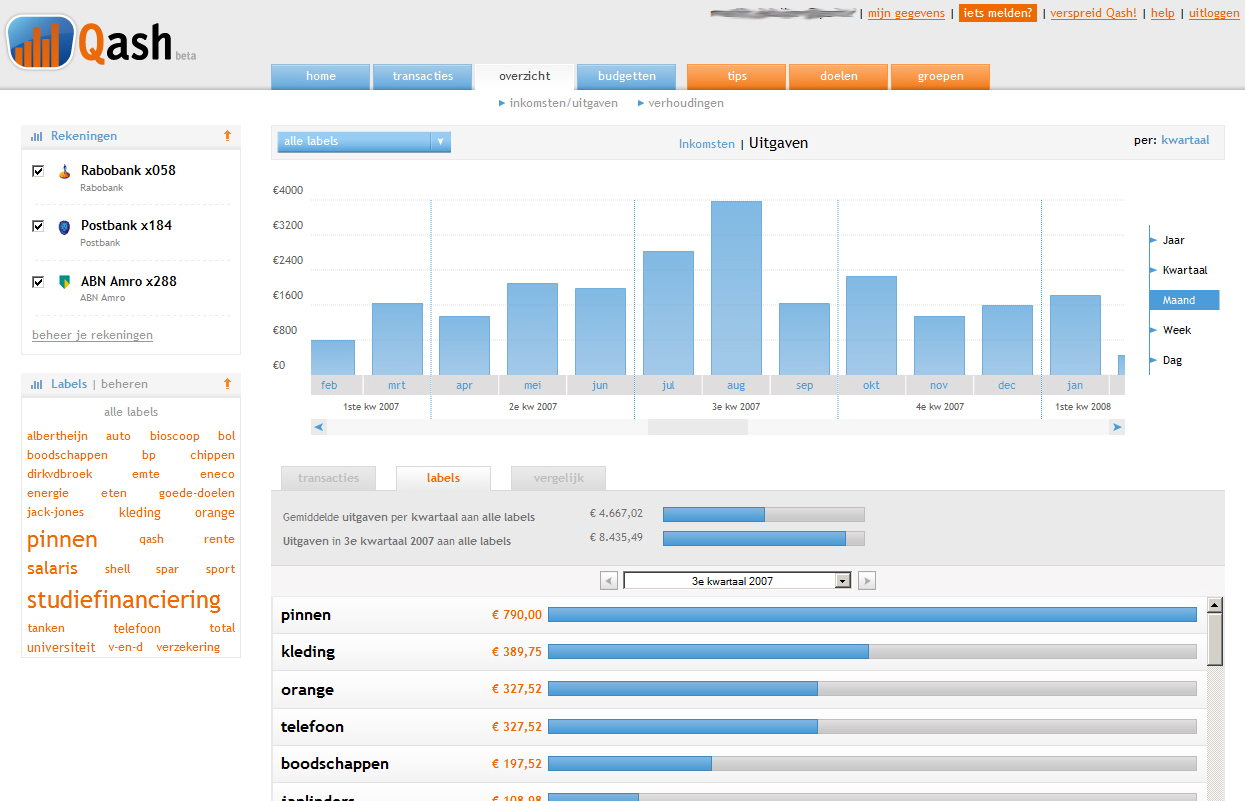Click the Rabobank bank icon
The height and width of the screenshot is (801, 1245).
pos(64,170)
